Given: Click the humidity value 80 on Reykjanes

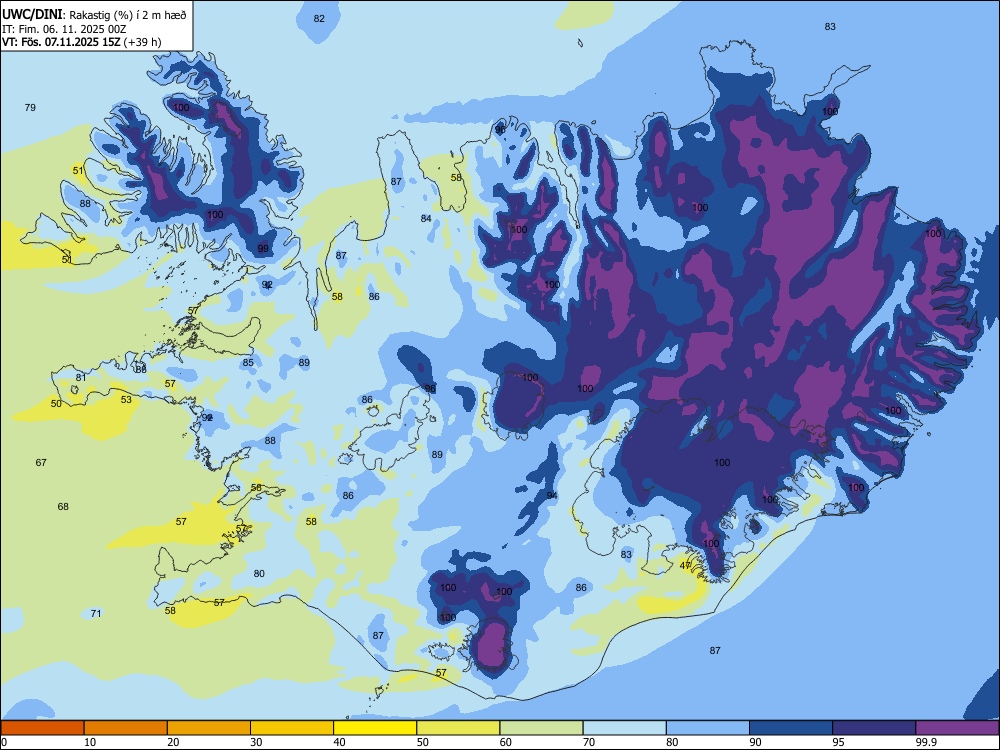Looking at the screenshot, I should [x=259, y=573].
